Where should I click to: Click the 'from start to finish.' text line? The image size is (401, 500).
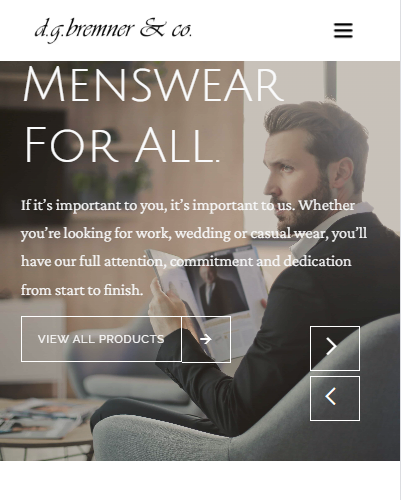pyautogui.click(x=82, y=290)
